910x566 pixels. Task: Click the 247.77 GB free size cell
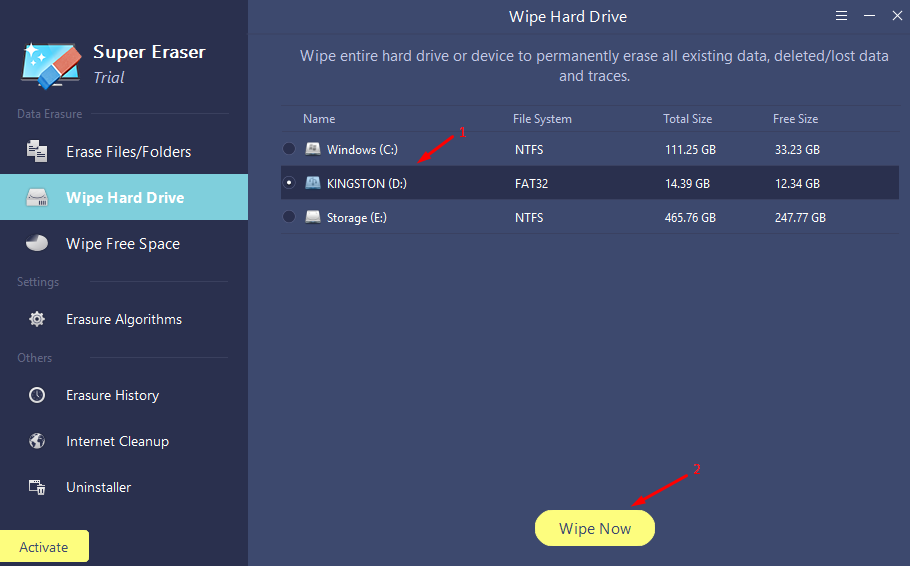(800, 218)
